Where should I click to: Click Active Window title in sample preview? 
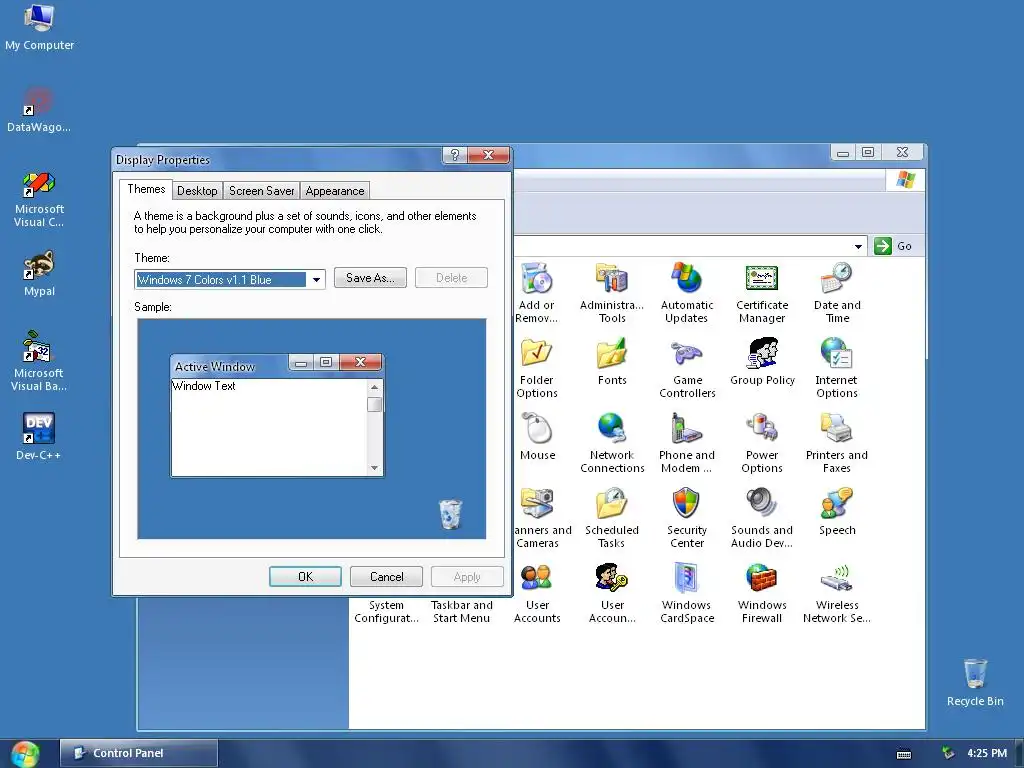(215, 367)
